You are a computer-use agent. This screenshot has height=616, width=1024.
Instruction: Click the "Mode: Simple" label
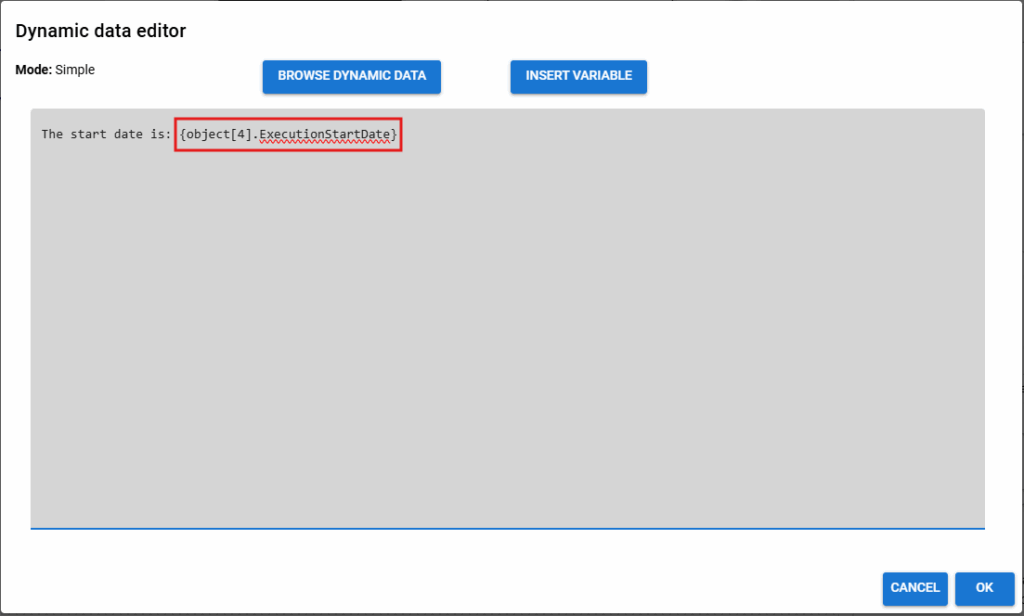[55, 70]
